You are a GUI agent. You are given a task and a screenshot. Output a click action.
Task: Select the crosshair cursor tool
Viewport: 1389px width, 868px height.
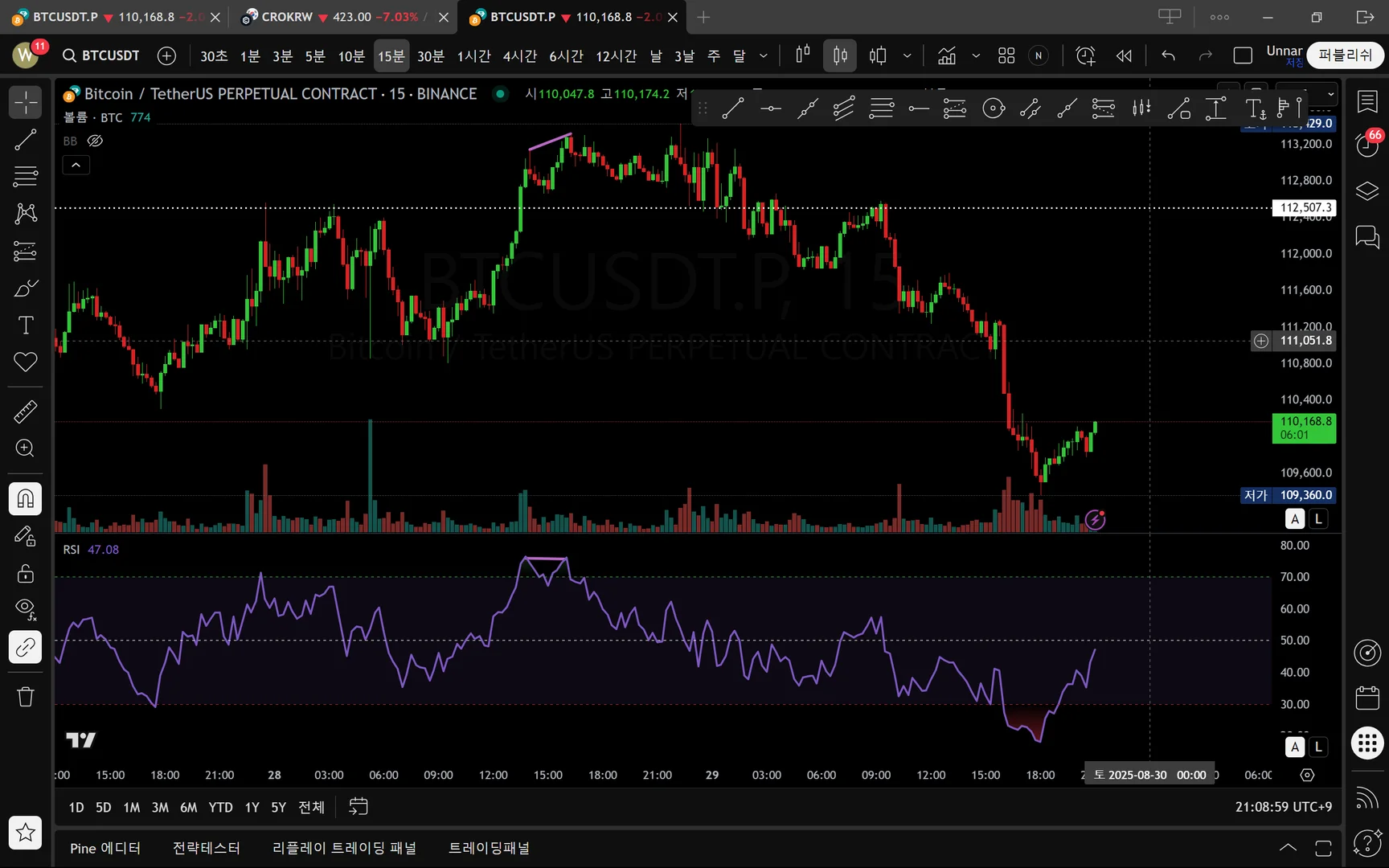[x=26, y=103]
